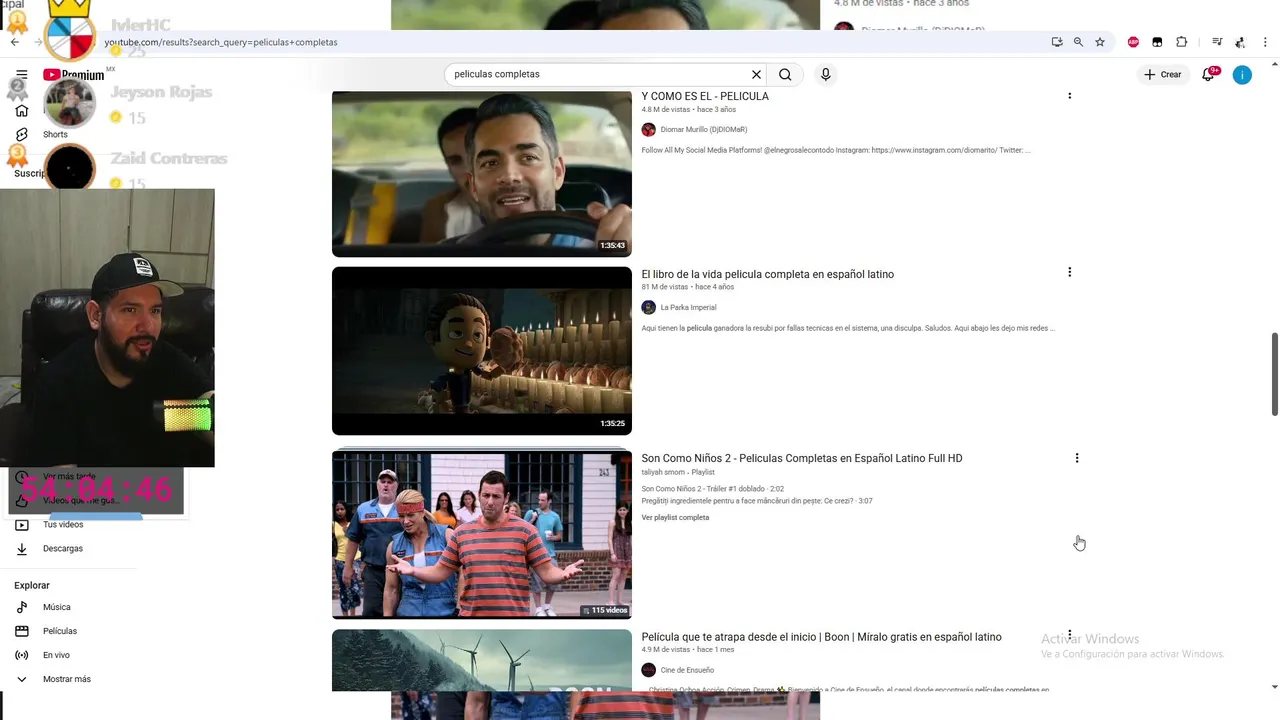This screenshot has width=1280, height=720.
Task: Open the browser profile icon
Action: tap(1240, 42)
